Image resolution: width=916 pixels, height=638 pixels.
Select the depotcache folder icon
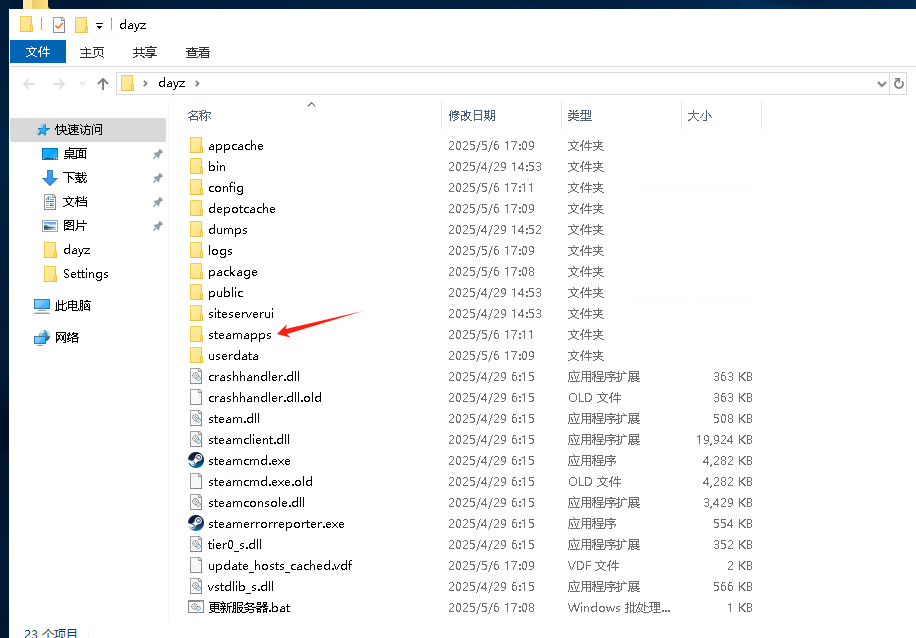(196, 209)
